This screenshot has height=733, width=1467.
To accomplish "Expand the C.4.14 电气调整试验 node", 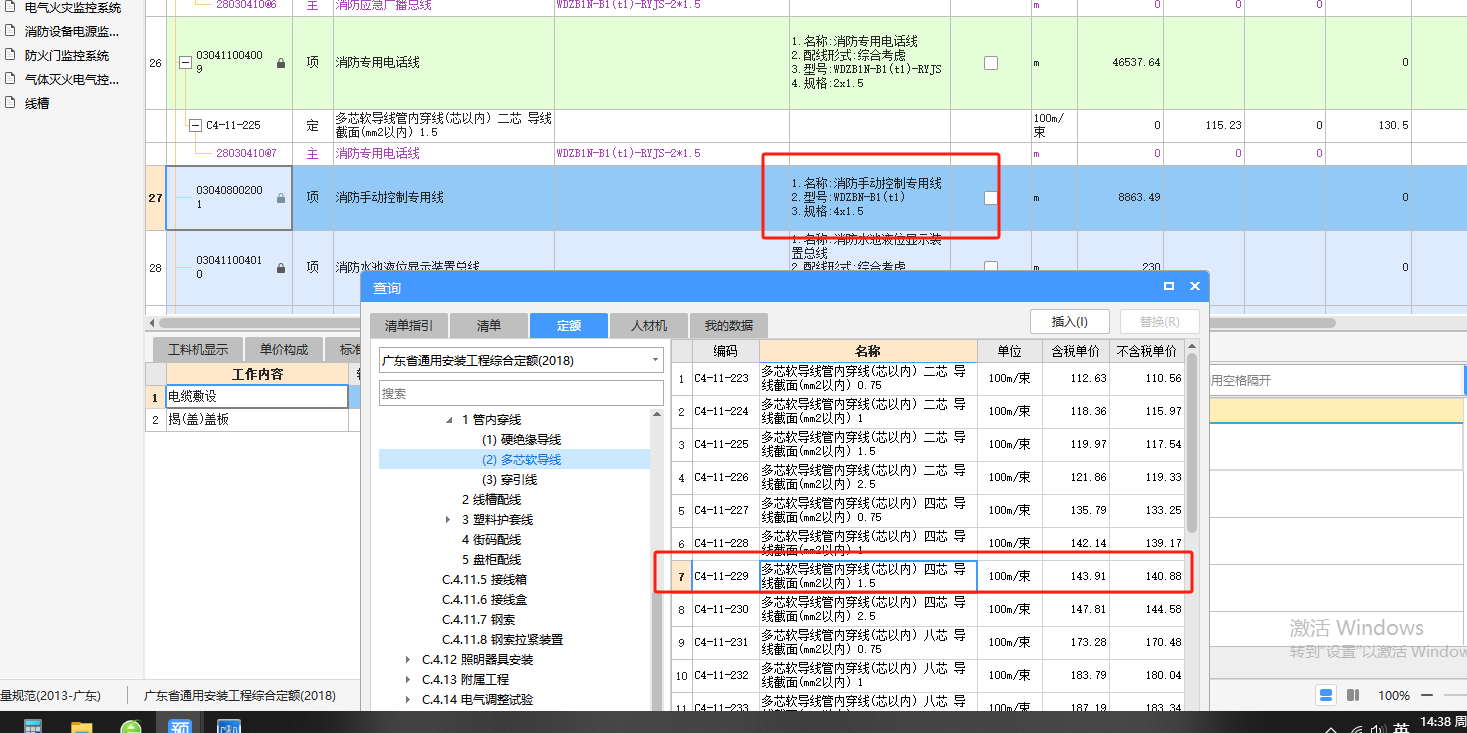I will pos(408,700).
